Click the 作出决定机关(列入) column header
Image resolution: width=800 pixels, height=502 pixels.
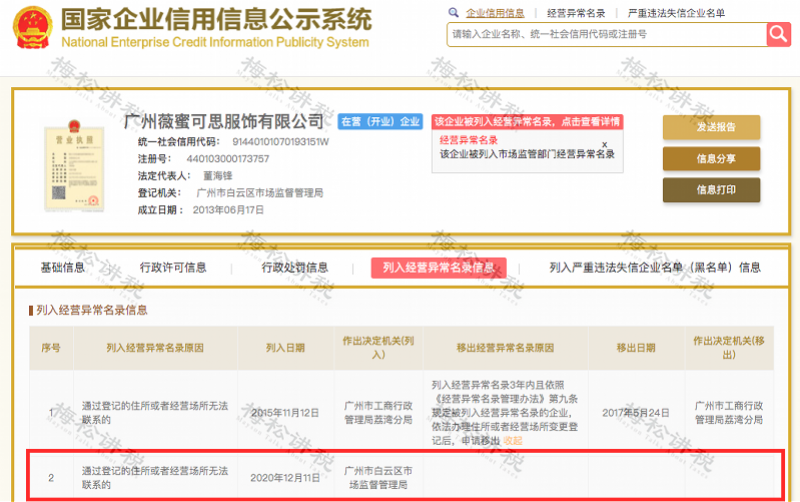coord(378,347)
